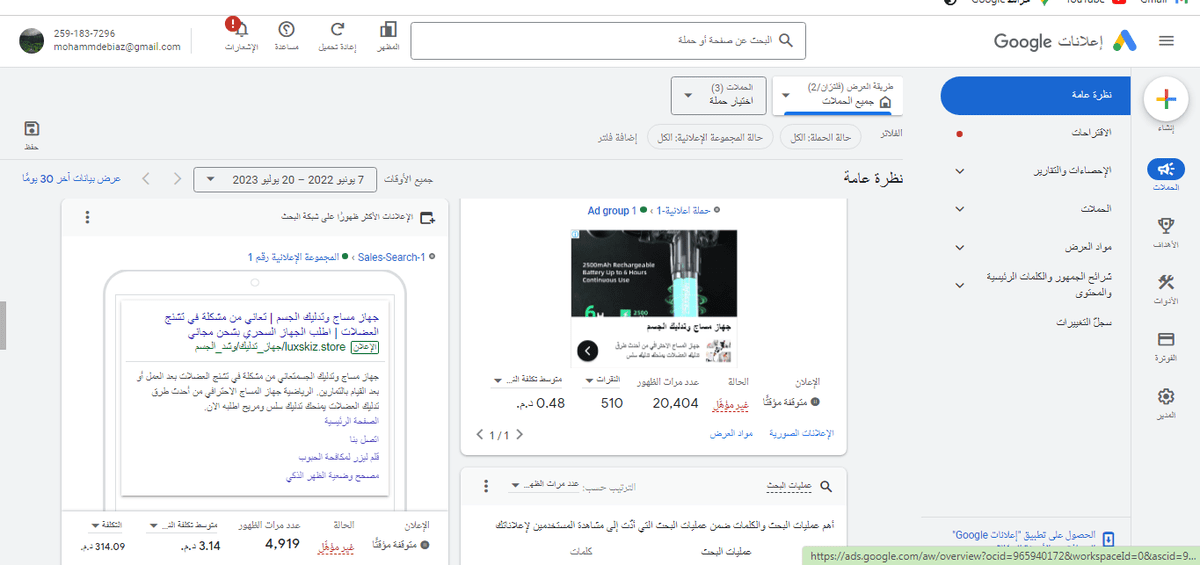Viewport: 1200px width, 565px height.
Task: Click the account email mohammdebiaz@gmail.com
Action: tap(117, 47)
